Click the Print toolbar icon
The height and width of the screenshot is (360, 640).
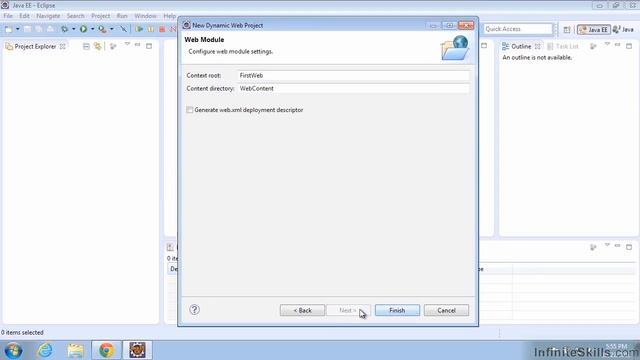[50, 29]
